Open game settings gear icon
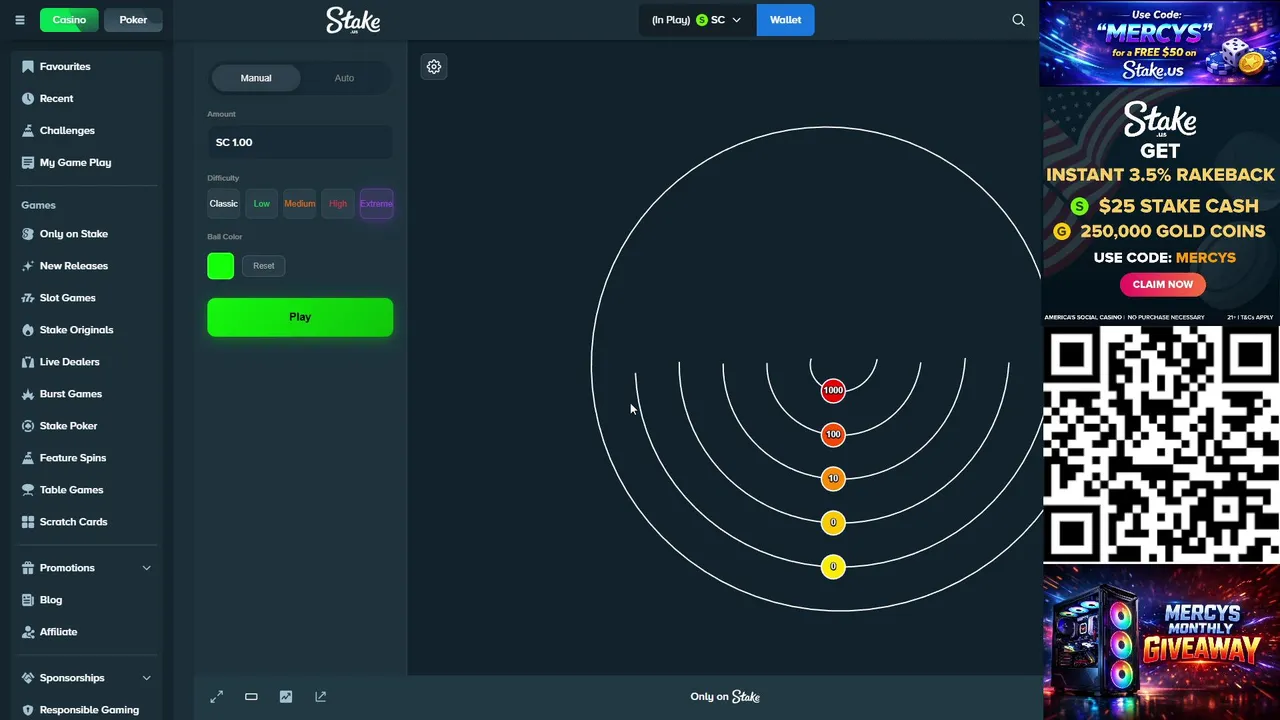This screenshot has width=1280, height=720. (434, 67)
